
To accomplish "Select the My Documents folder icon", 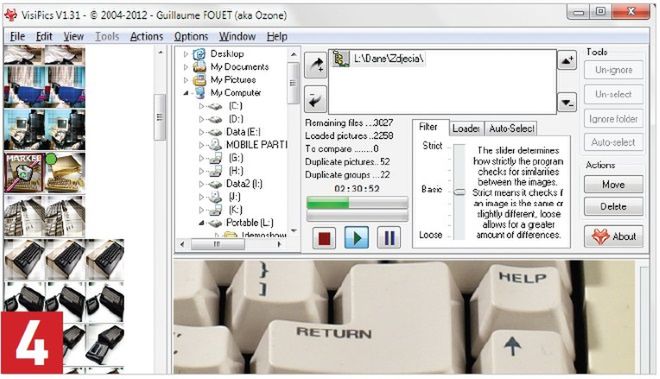I will pyautogui.click(x=199, y=67).
